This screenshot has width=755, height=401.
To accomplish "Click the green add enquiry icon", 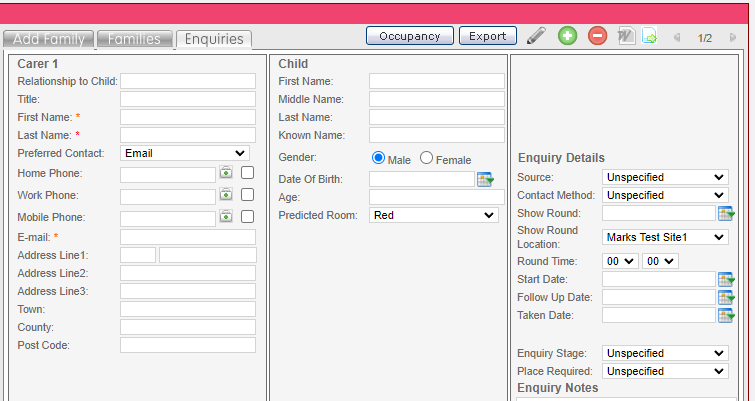I will click(x=567, y=36).
